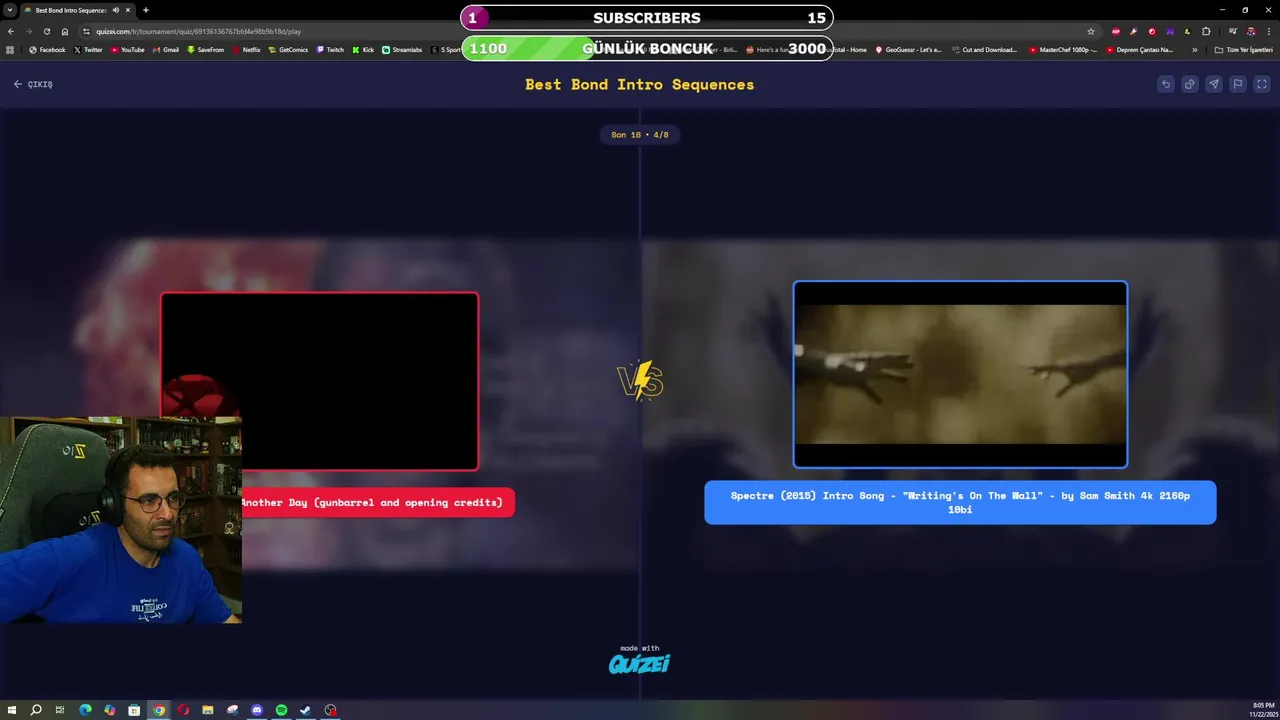The height and width of the screenshot is (720, 1280).
Task: Close the Best Bond Intro Sequences tab
Action: click(128, 10)
